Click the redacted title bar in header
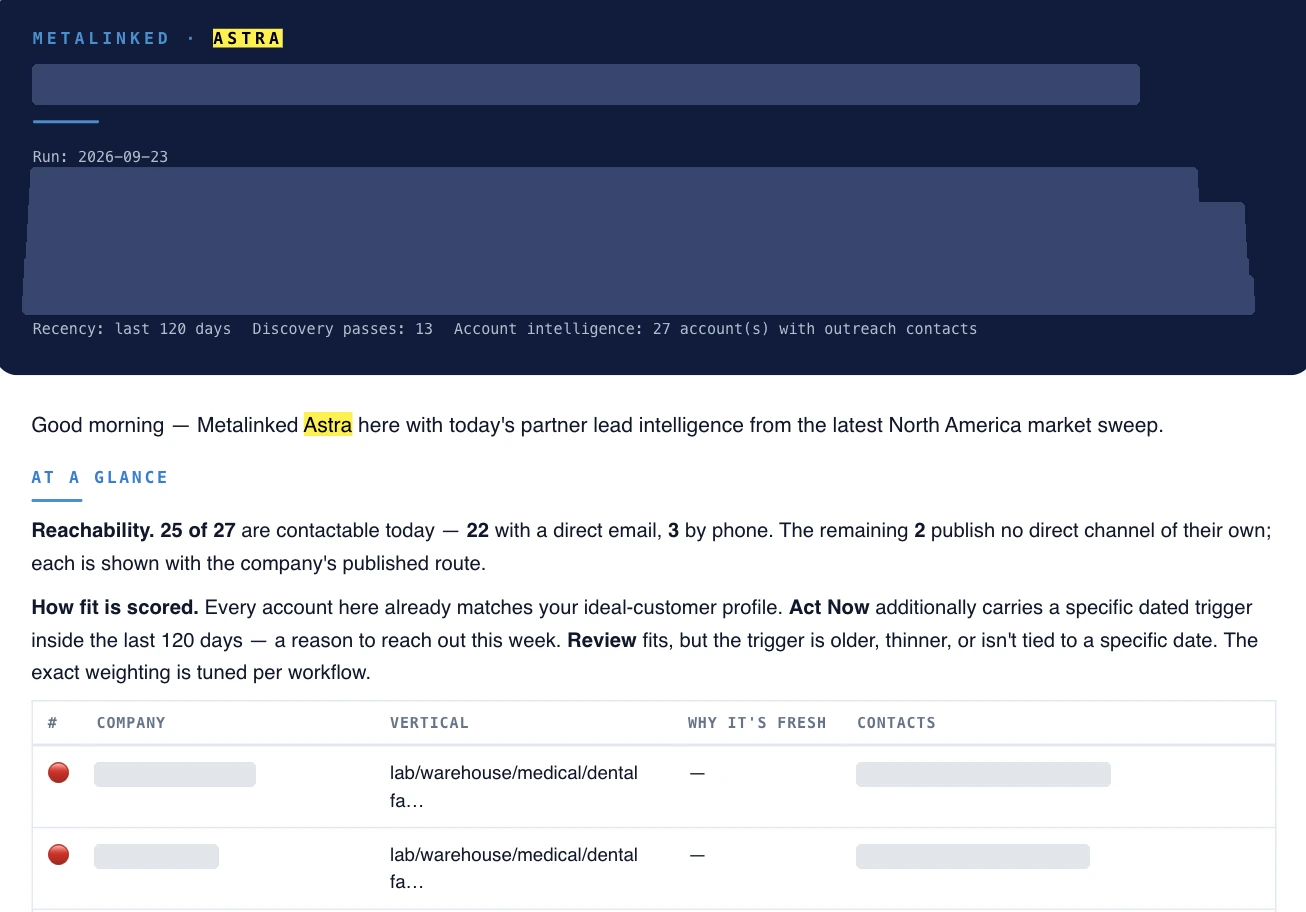1306x912 pixels. click(x=586, y=84)
